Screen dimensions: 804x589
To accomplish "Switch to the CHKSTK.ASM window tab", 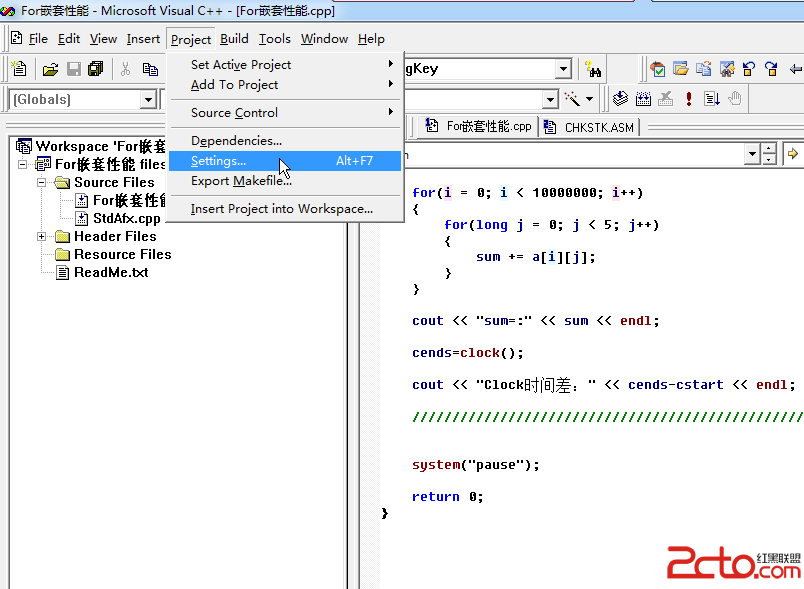I will click(590, 127).
